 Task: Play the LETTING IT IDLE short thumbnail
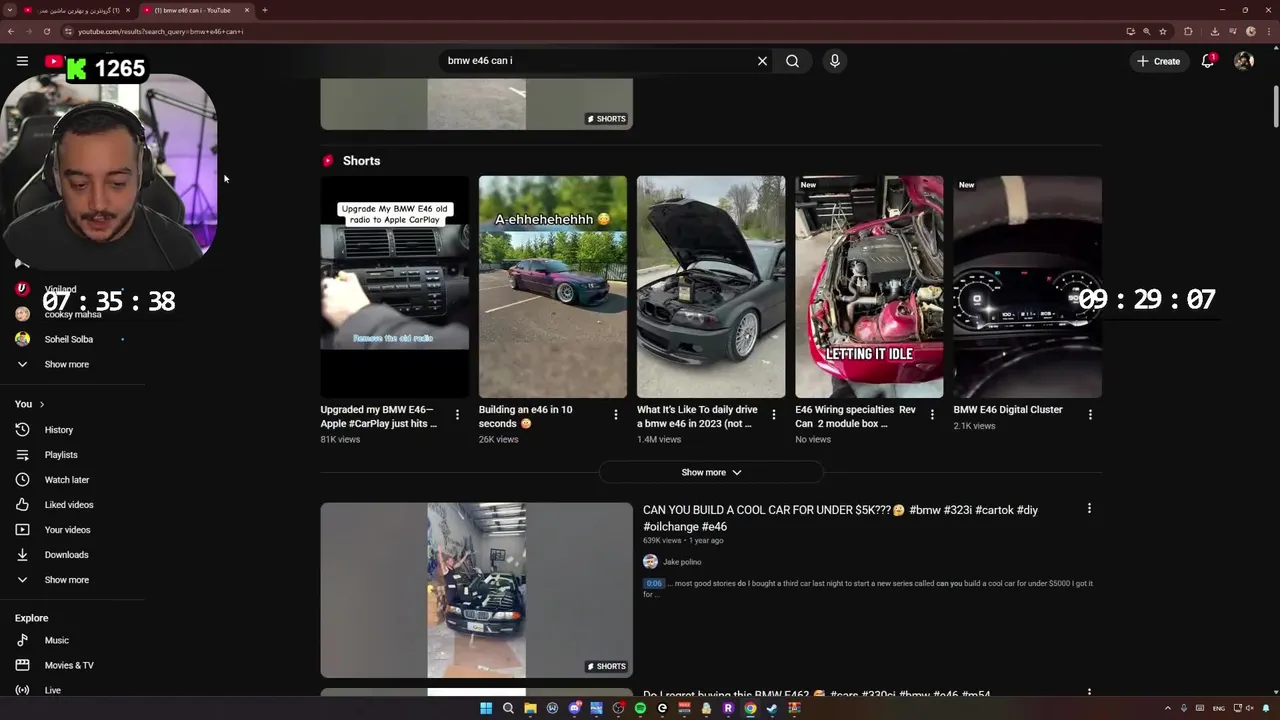coord(869,287)
